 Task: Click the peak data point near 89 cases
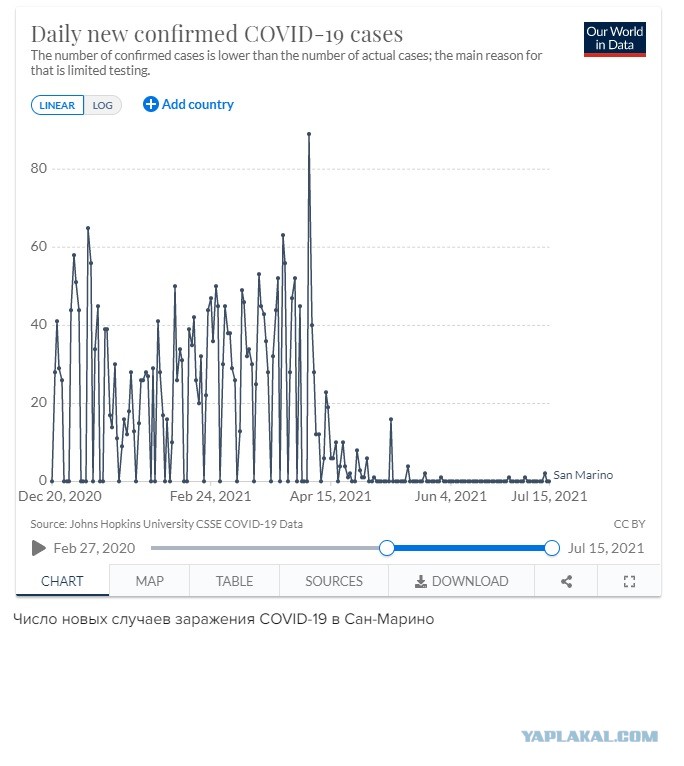(309, 134)
